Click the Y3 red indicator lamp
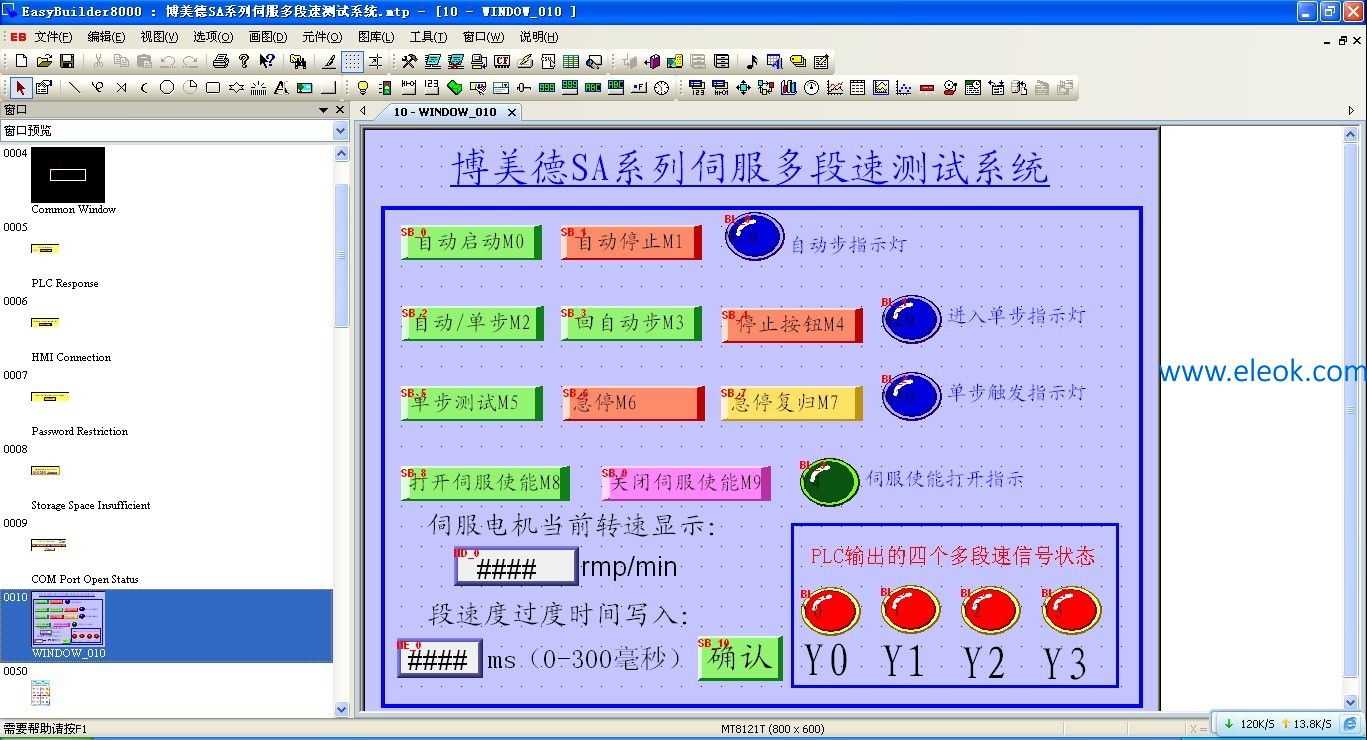The image size is (1367, 740). click(x=1072, y=610)
